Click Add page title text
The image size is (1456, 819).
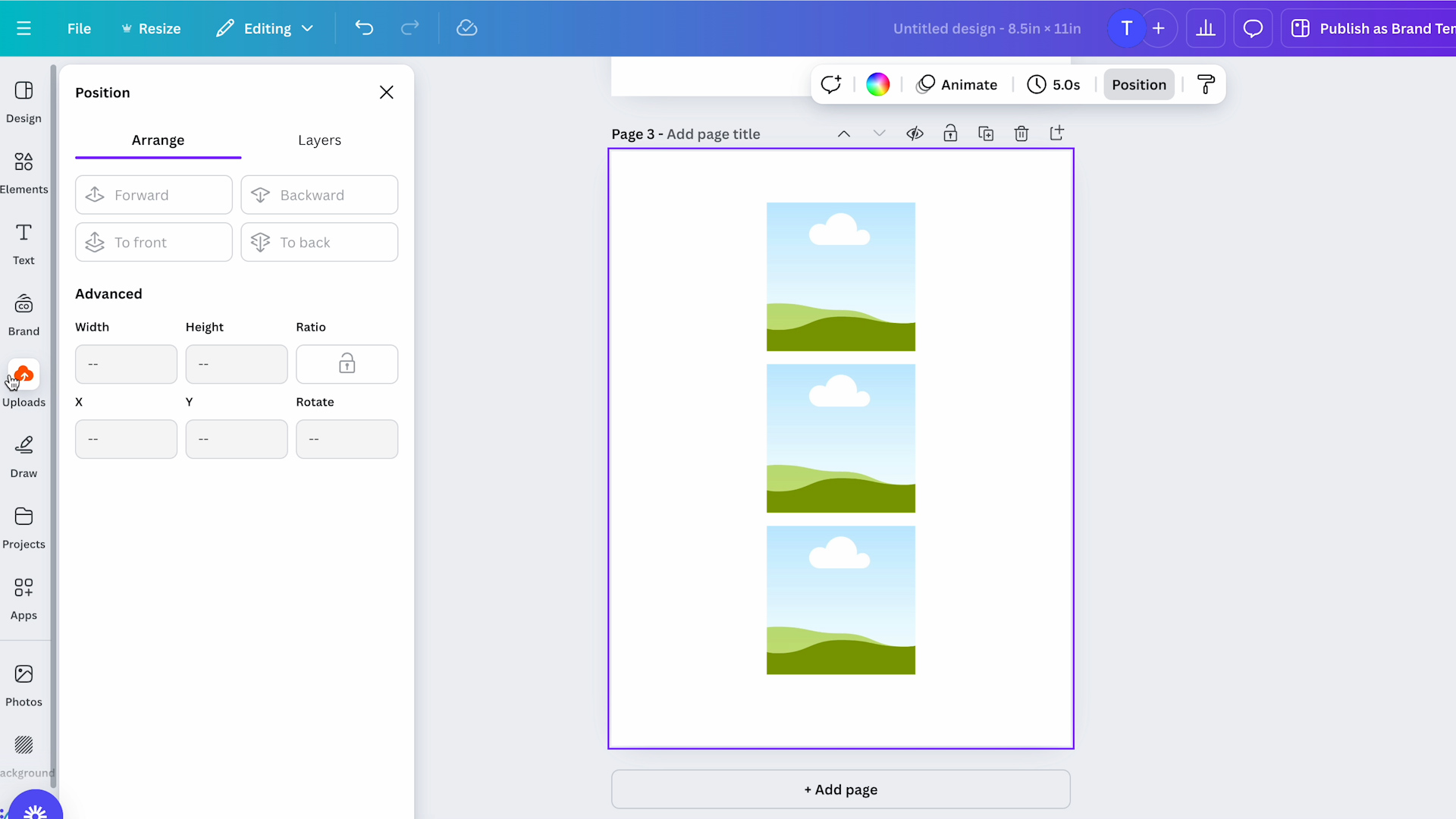coord(713,134)
